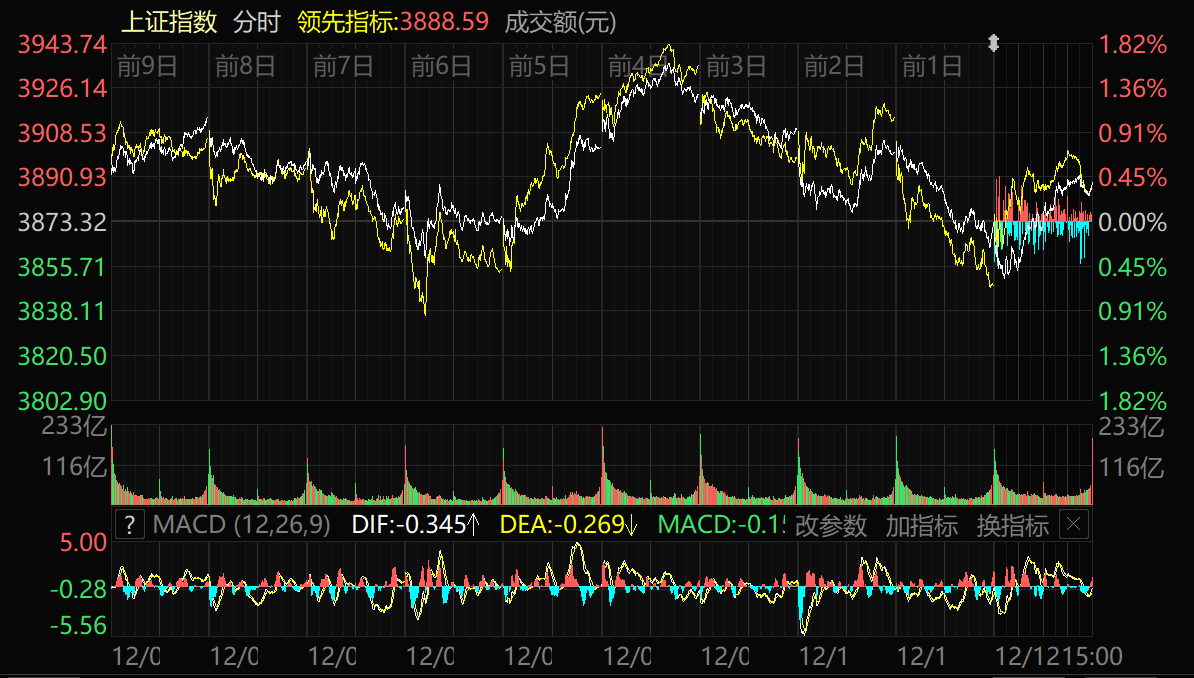Screen dimensions: 1194x678
Task: Click the DEA down arrow indicator
Action: 633,525
